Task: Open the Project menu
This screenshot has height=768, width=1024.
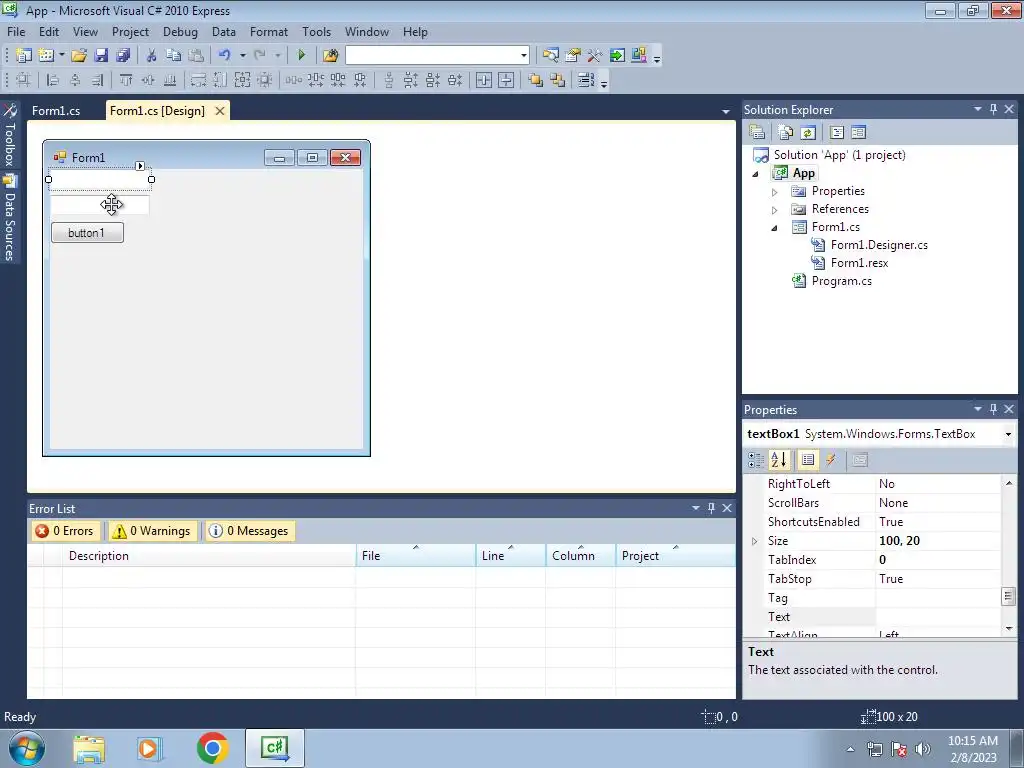Action: tap(130, 32)
